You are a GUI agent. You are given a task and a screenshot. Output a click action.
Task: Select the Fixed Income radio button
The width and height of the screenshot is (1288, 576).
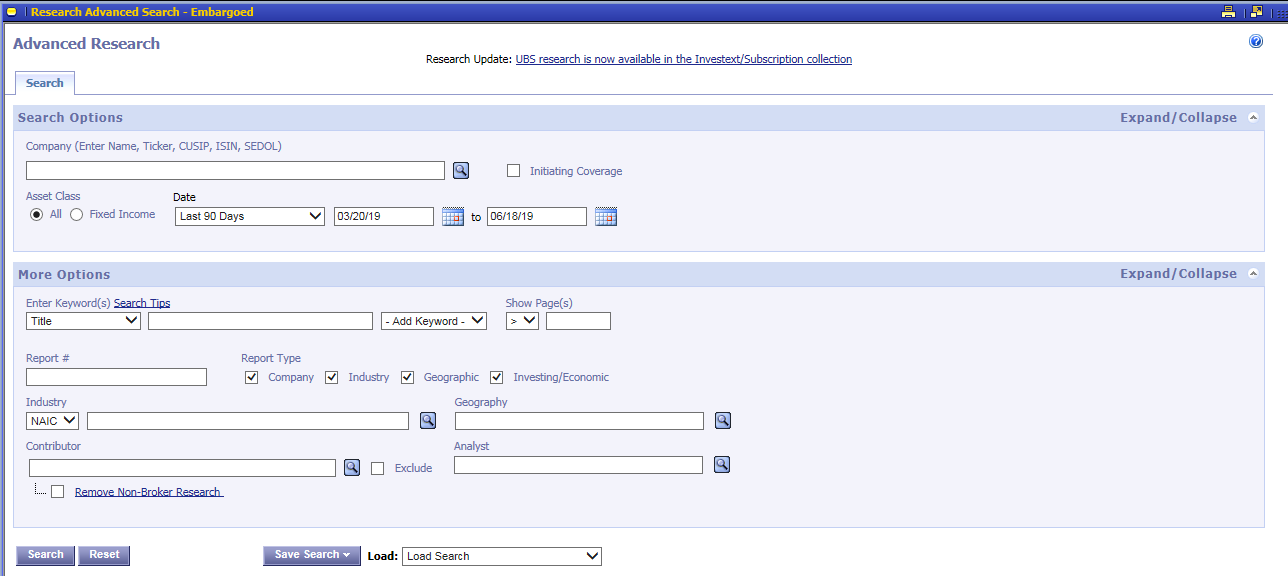point(77,215)
